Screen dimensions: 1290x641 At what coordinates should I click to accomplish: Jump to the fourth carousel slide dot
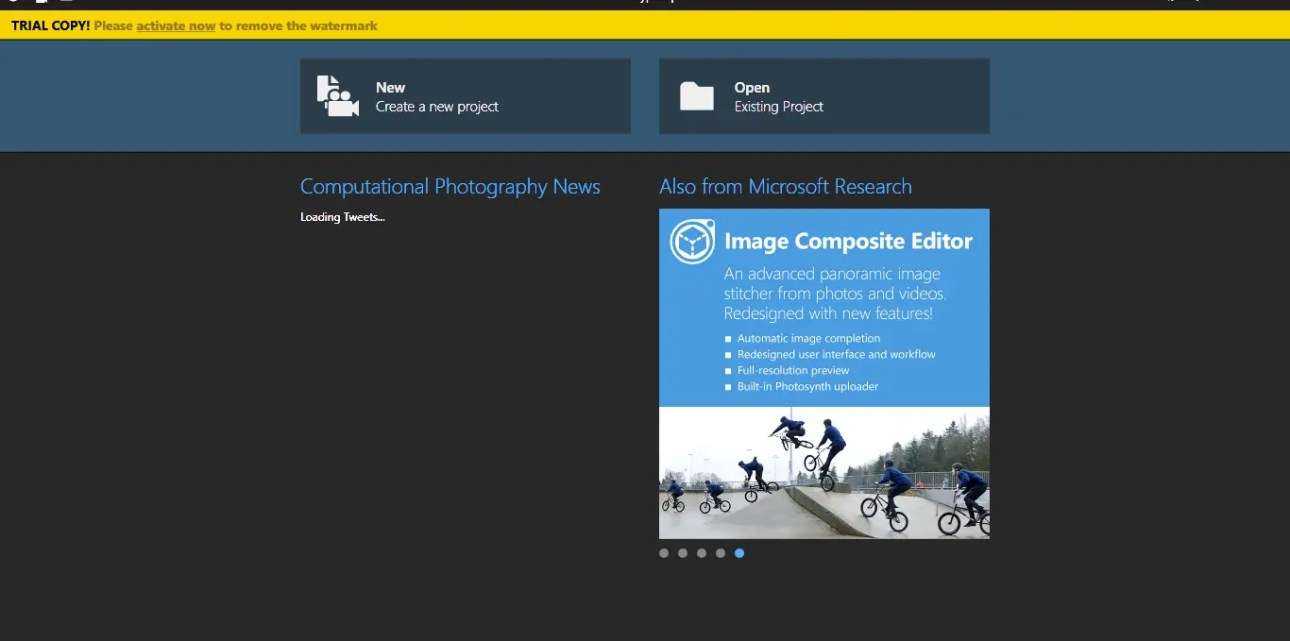pos(720,553)
